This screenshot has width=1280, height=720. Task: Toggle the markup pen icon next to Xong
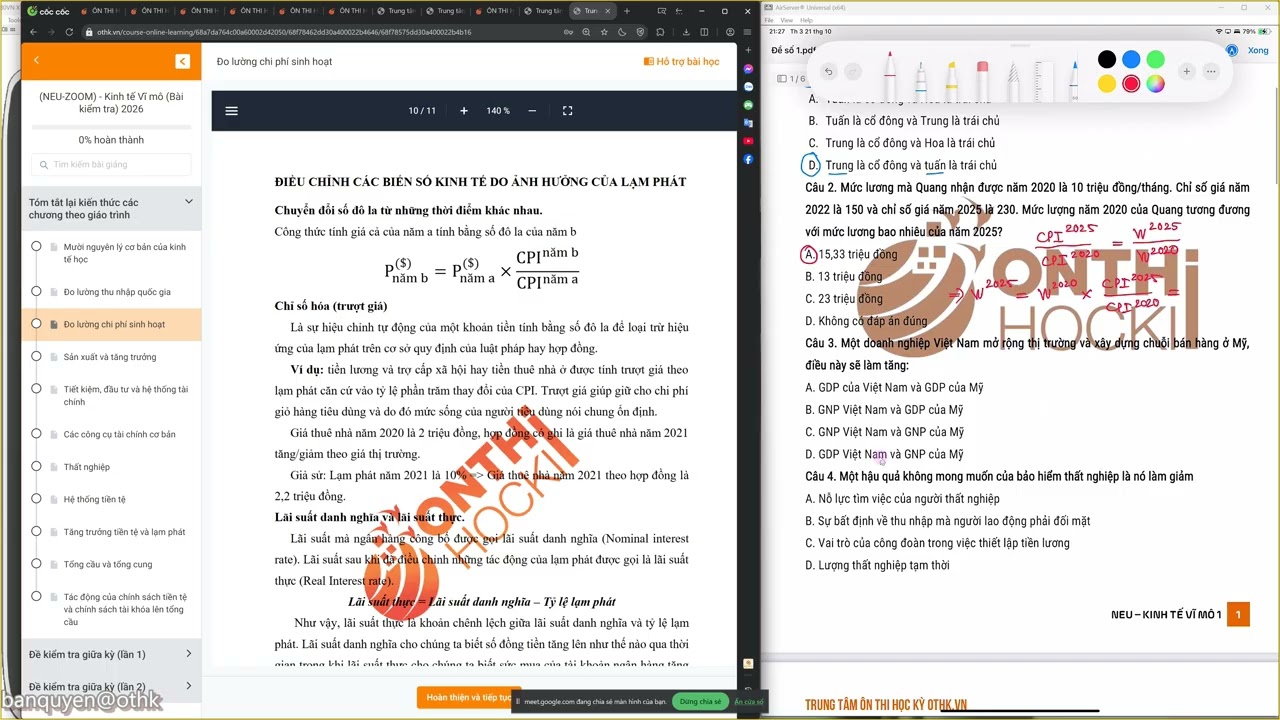point(1232,50)
